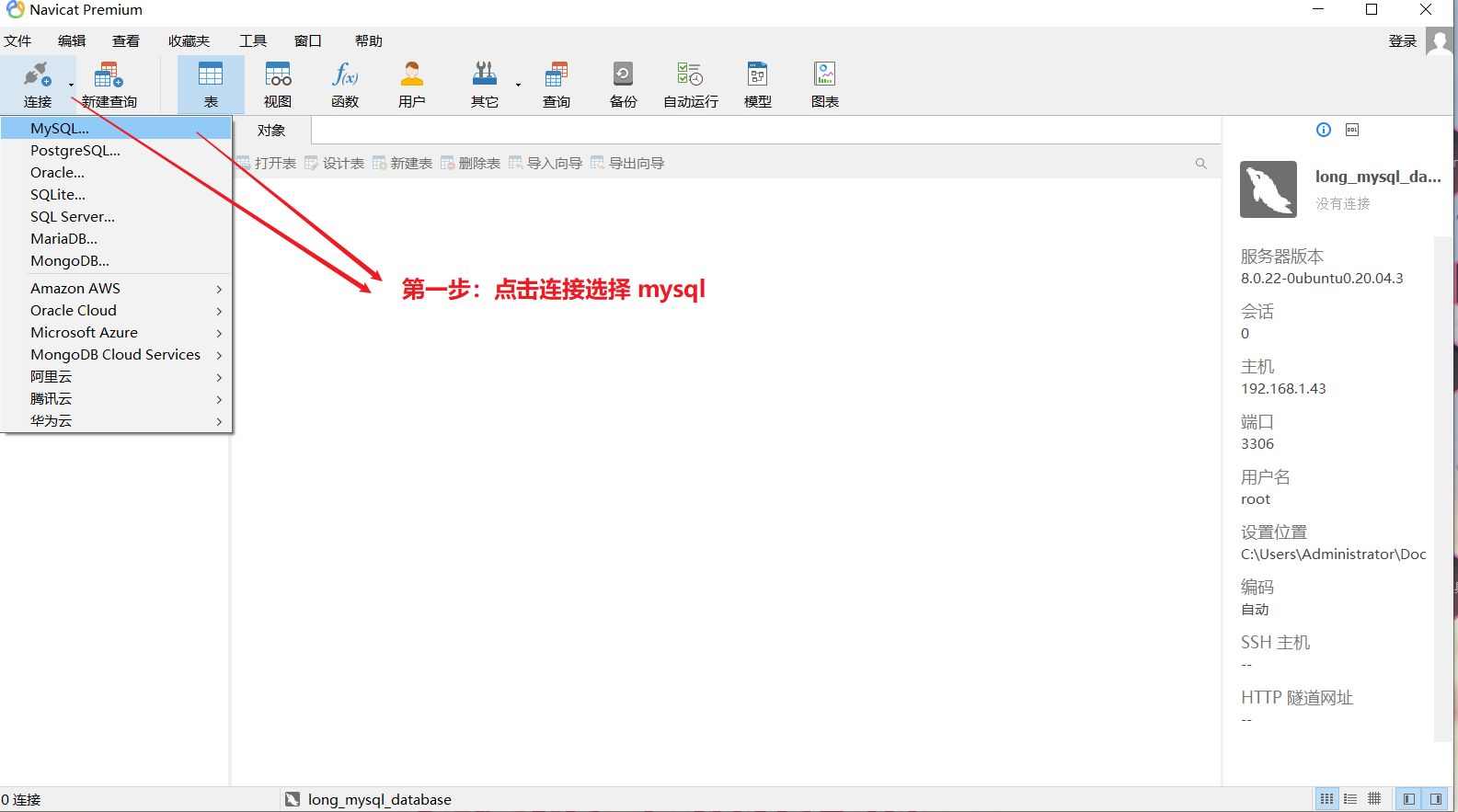Screen dimensions: 1458x812
Task: Show the general info panel icon
Action: [1324, 130]
